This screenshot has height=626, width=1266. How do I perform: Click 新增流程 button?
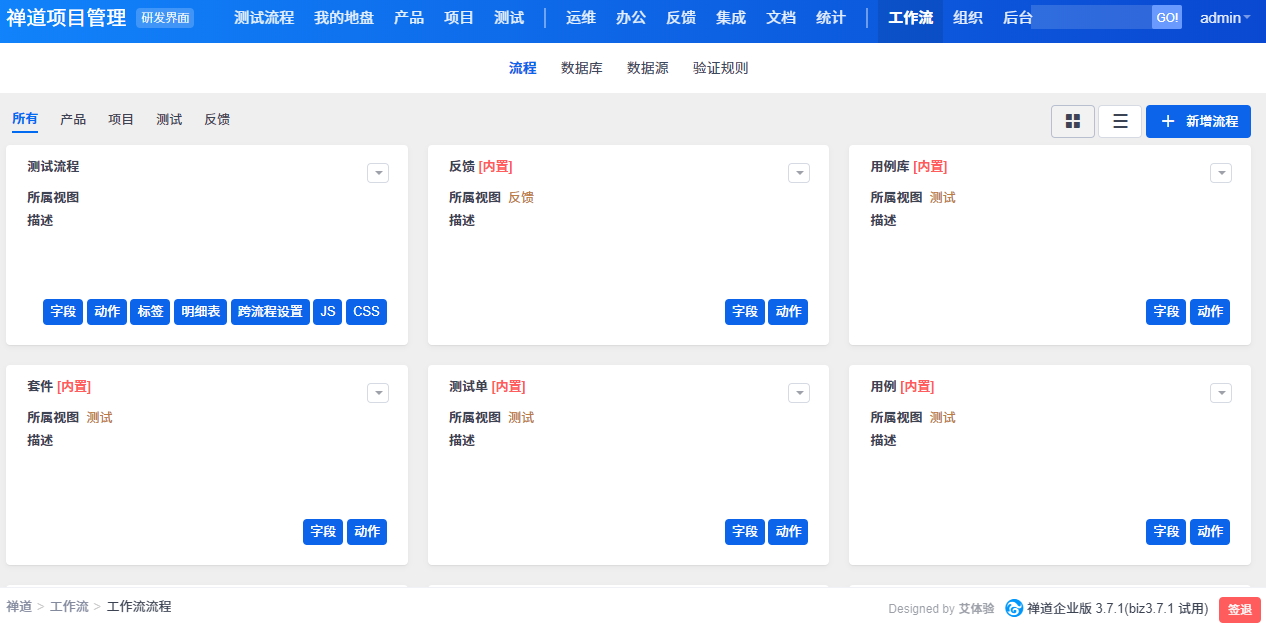(x=1198, y=121)
